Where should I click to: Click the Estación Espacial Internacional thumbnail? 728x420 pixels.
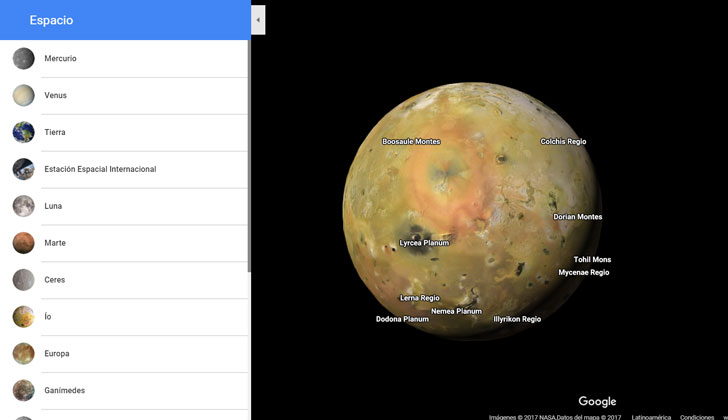pyautogui.click(x=23, y=169)
